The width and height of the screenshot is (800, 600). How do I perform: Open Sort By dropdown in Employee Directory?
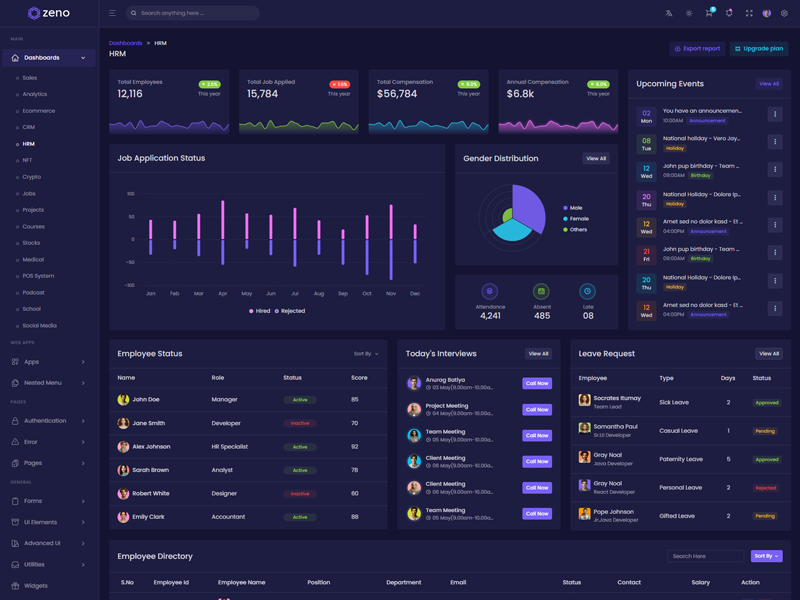coord(766,556)
